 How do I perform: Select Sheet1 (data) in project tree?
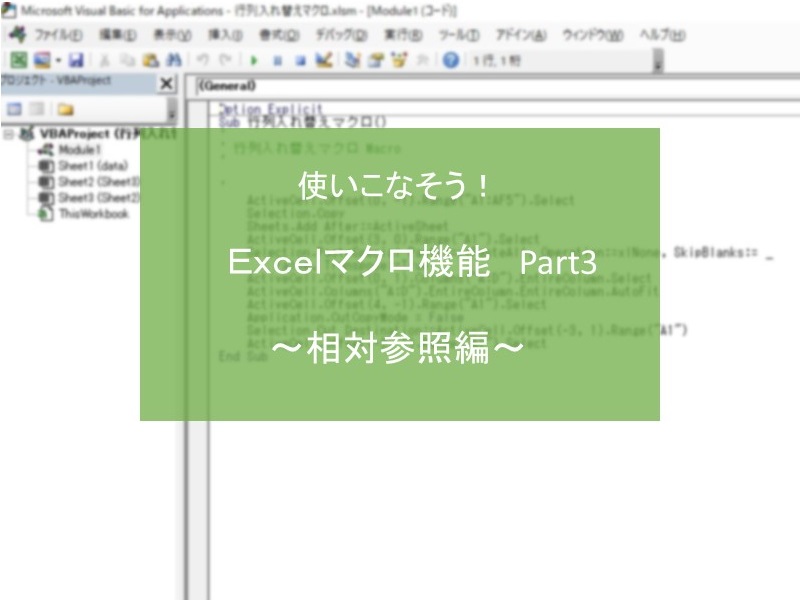click(x=92, y=165)
